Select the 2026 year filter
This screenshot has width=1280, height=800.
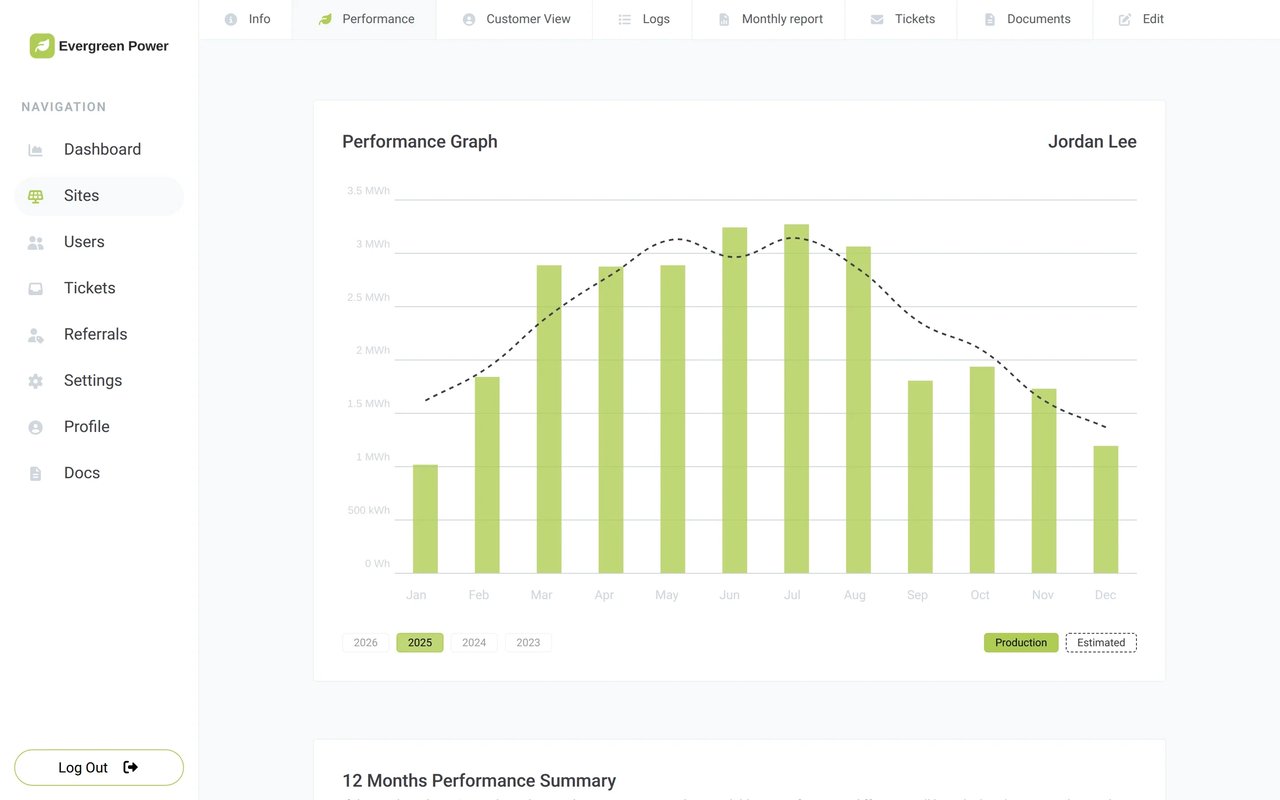(x=366, y=643)
